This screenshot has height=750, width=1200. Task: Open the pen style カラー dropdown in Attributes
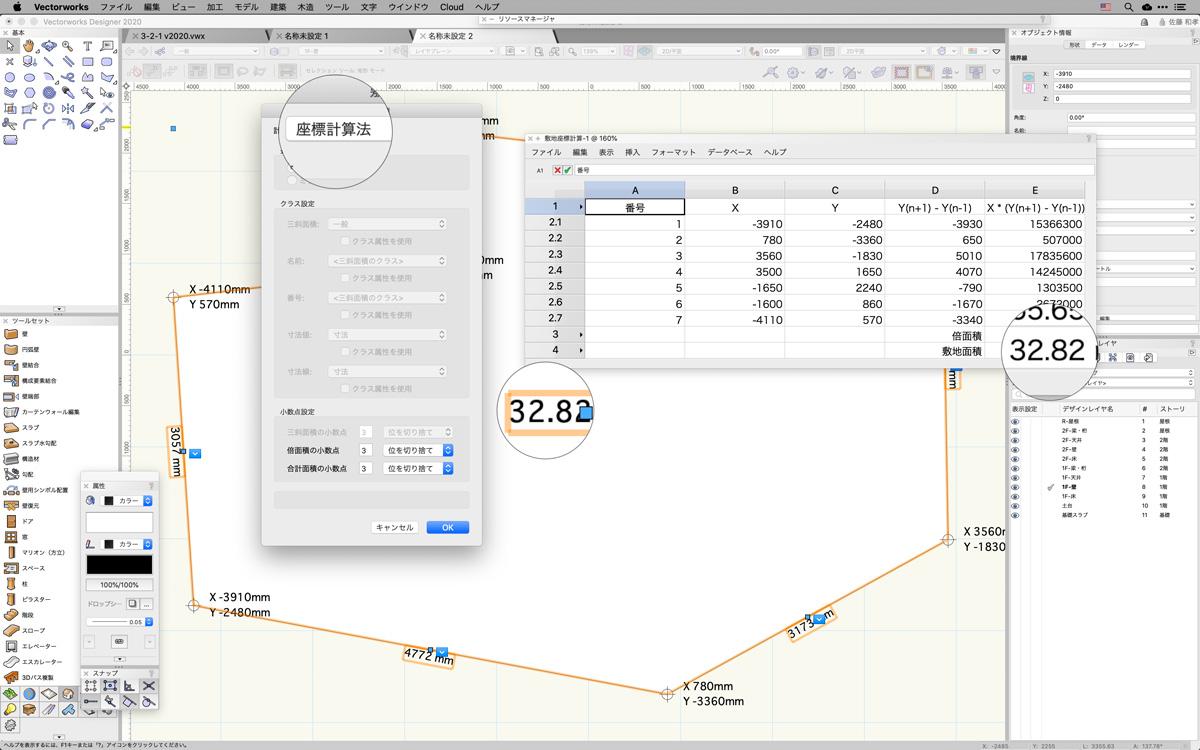pyautogui.click(x=127, y=544)
